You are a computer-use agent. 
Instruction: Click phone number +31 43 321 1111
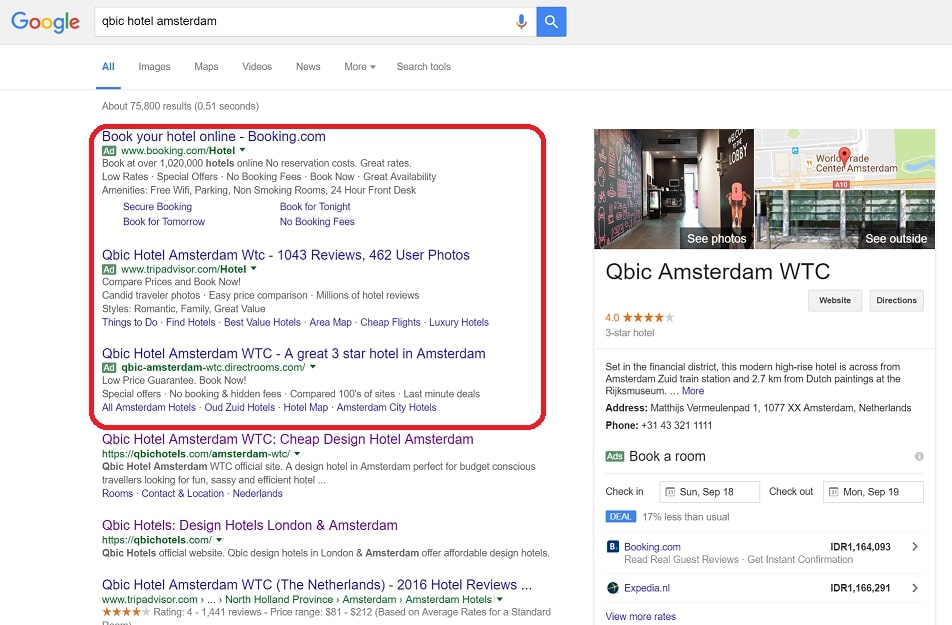[x=676, y=425]
